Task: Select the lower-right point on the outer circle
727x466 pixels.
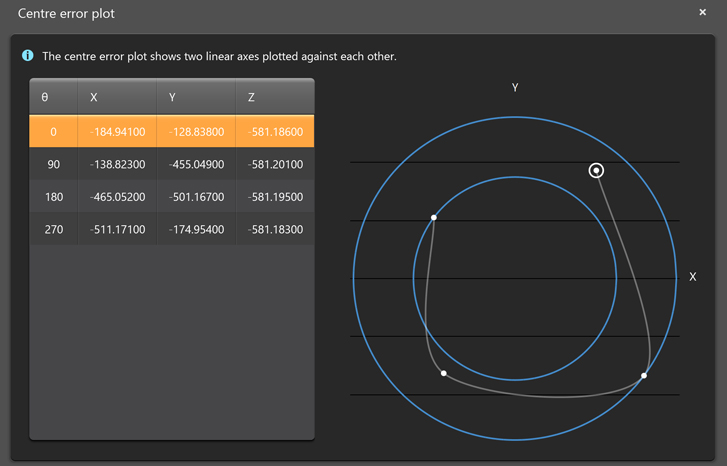Action: pyautogui.click(x=644, y=376)
